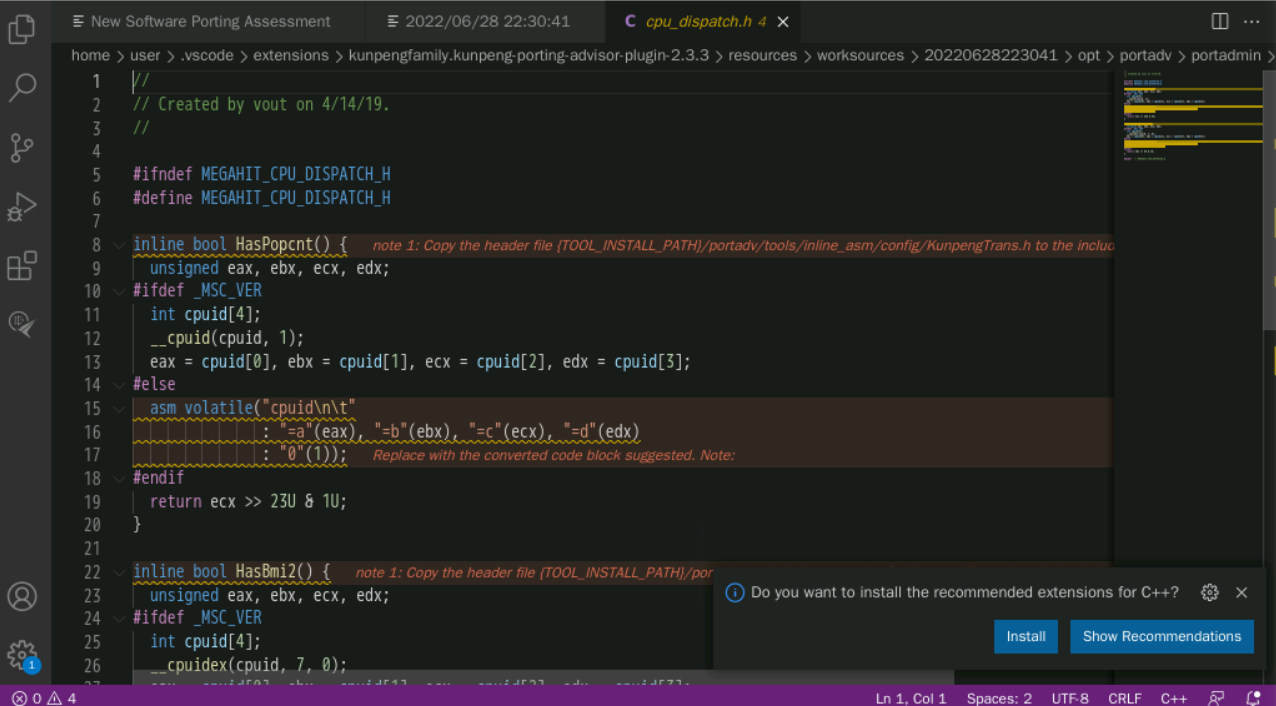The width and height of the screenshot is (1276, 706).
Task: Dismiss the C++ extensions notification
Action: [x=1242, y=592]
